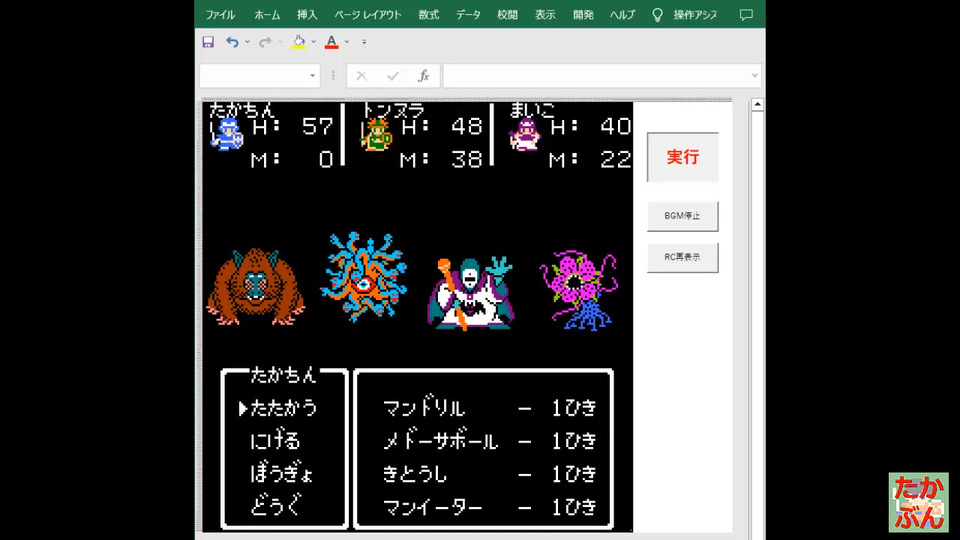
Task: Click inside the formula bar
Action: point(596,76)
